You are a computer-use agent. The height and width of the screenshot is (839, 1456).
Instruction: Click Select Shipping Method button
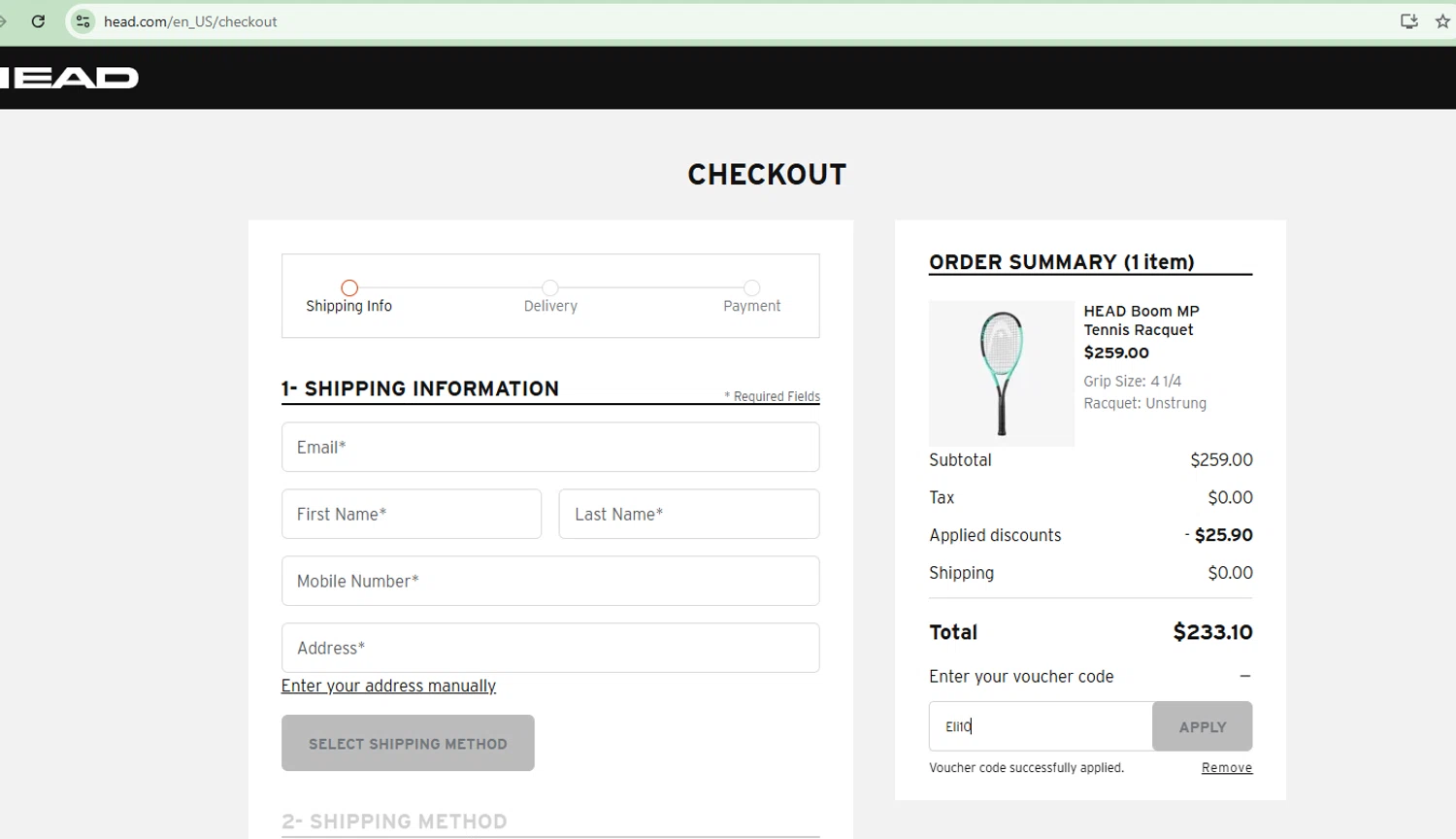[x=408, y=743]
